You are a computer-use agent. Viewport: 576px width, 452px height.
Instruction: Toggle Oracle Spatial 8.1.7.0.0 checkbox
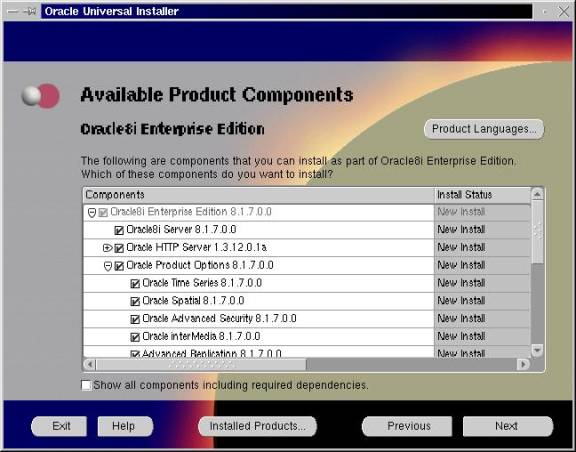click(135, 301)
